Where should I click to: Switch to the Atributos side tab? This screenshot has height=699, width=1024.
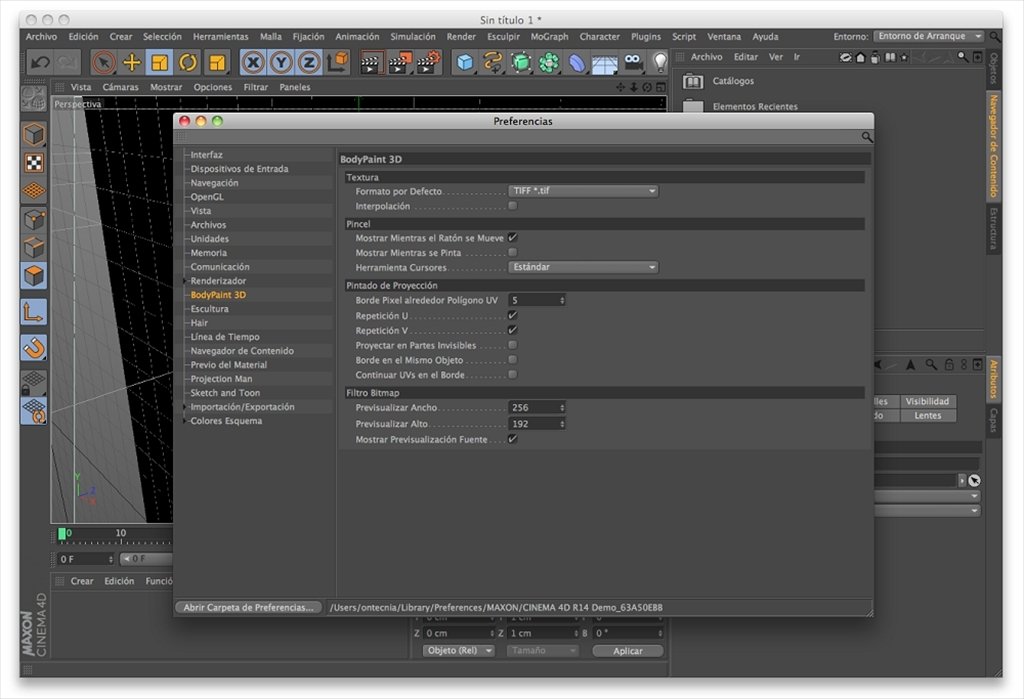click(x=993, y=379)
